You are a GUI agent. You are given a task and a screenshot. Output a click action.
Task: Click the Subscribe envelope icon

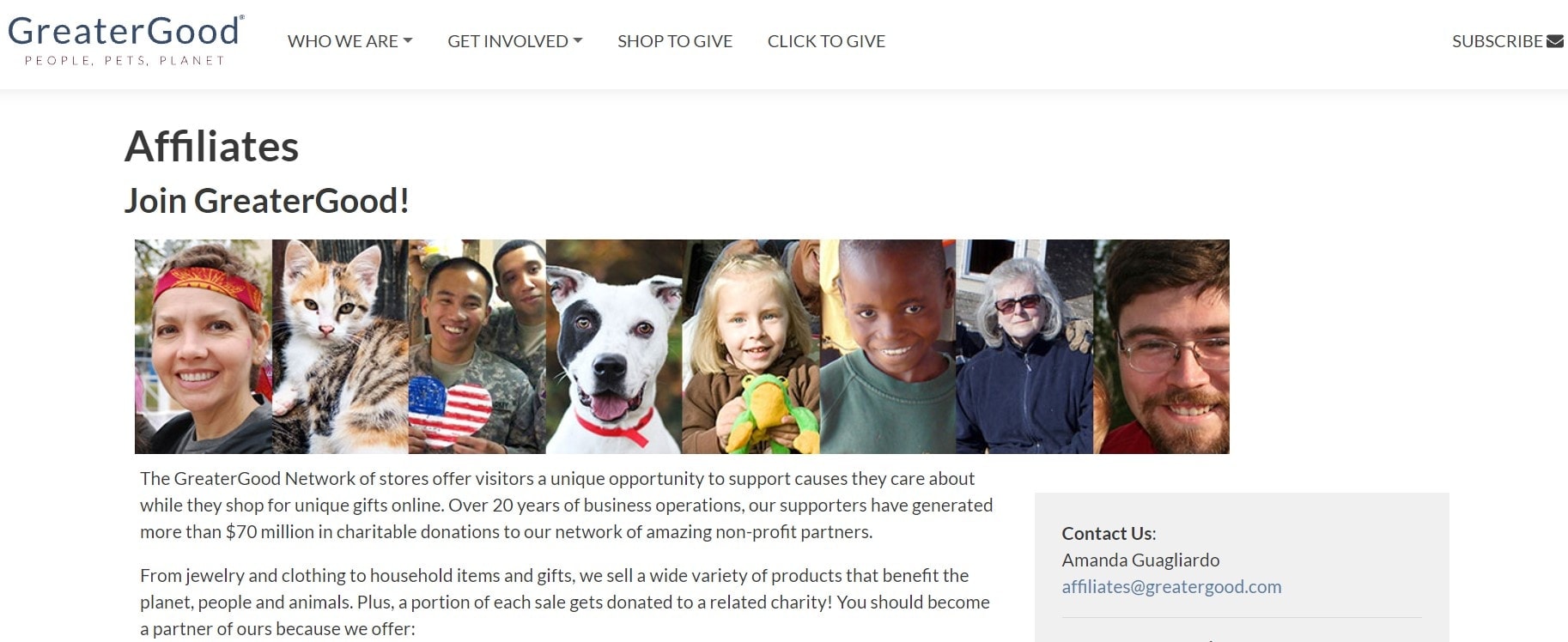(1554, 41)
